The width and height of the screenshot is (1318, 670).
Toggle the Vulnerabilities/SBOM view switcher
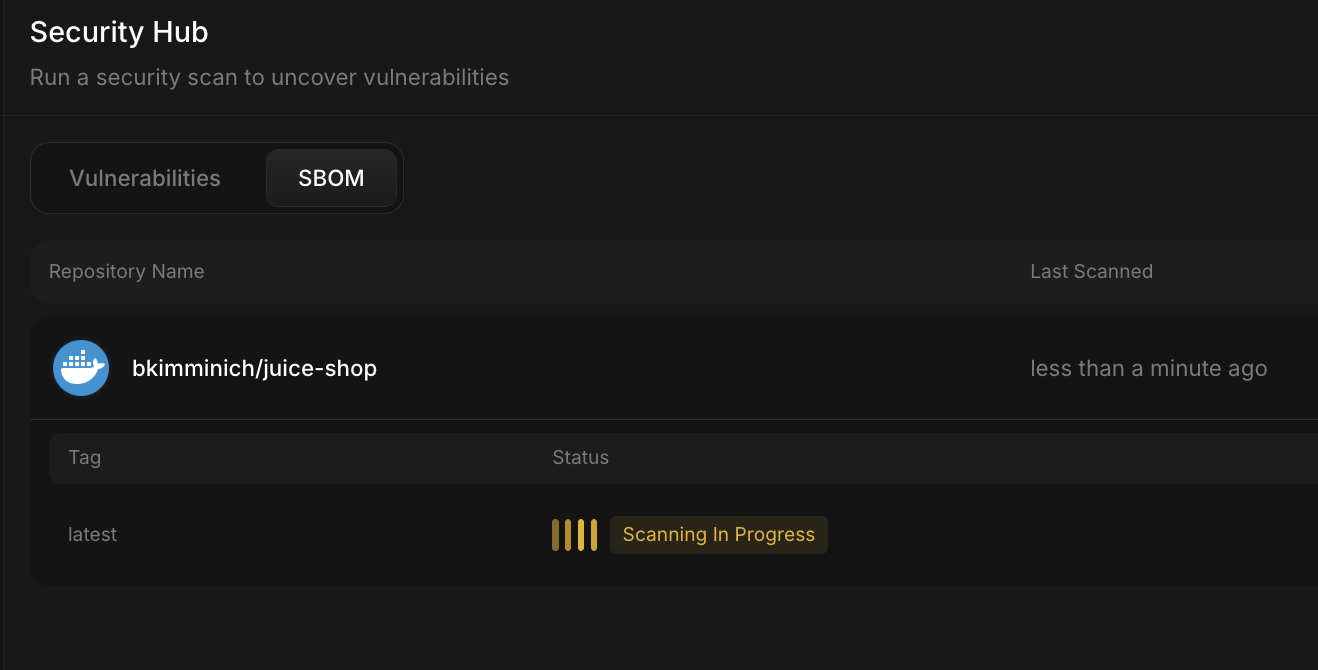tap(217, 178)
